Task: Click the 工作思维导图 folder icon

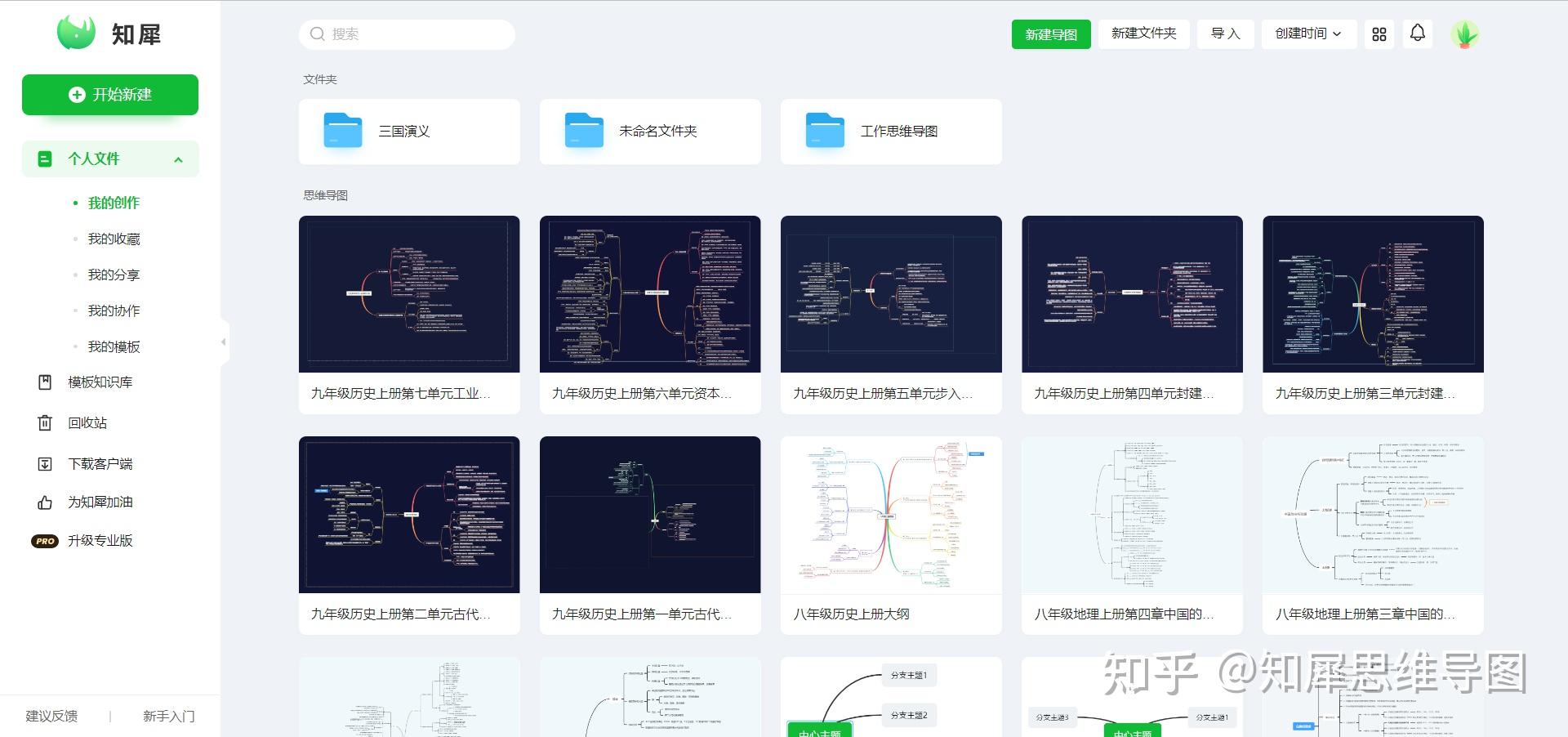Action: 825,131
